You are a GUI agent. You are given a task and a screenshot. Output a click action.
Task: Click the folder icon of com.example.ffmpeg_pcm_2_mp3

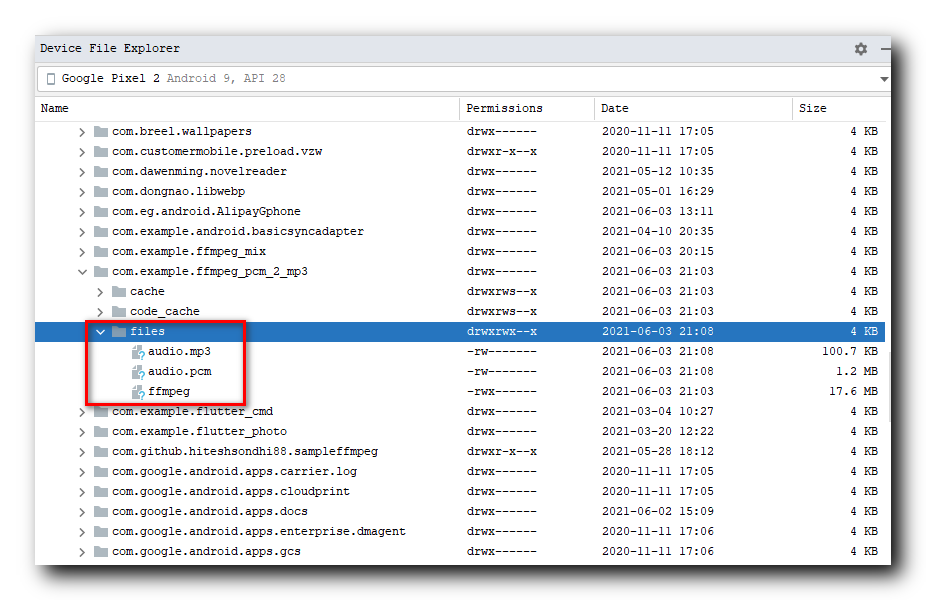(101, 272)
